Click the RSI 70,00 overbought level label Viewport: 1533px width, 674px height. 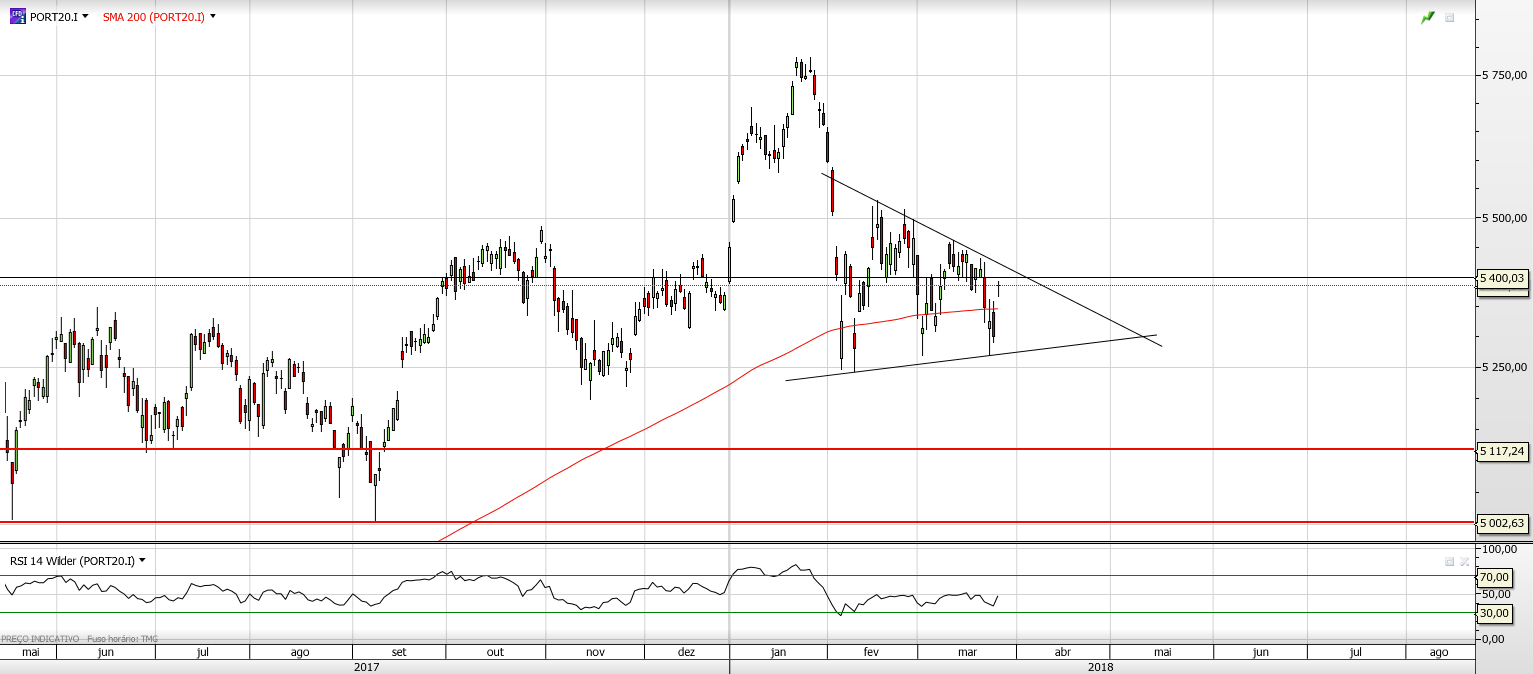point(1494,577)
